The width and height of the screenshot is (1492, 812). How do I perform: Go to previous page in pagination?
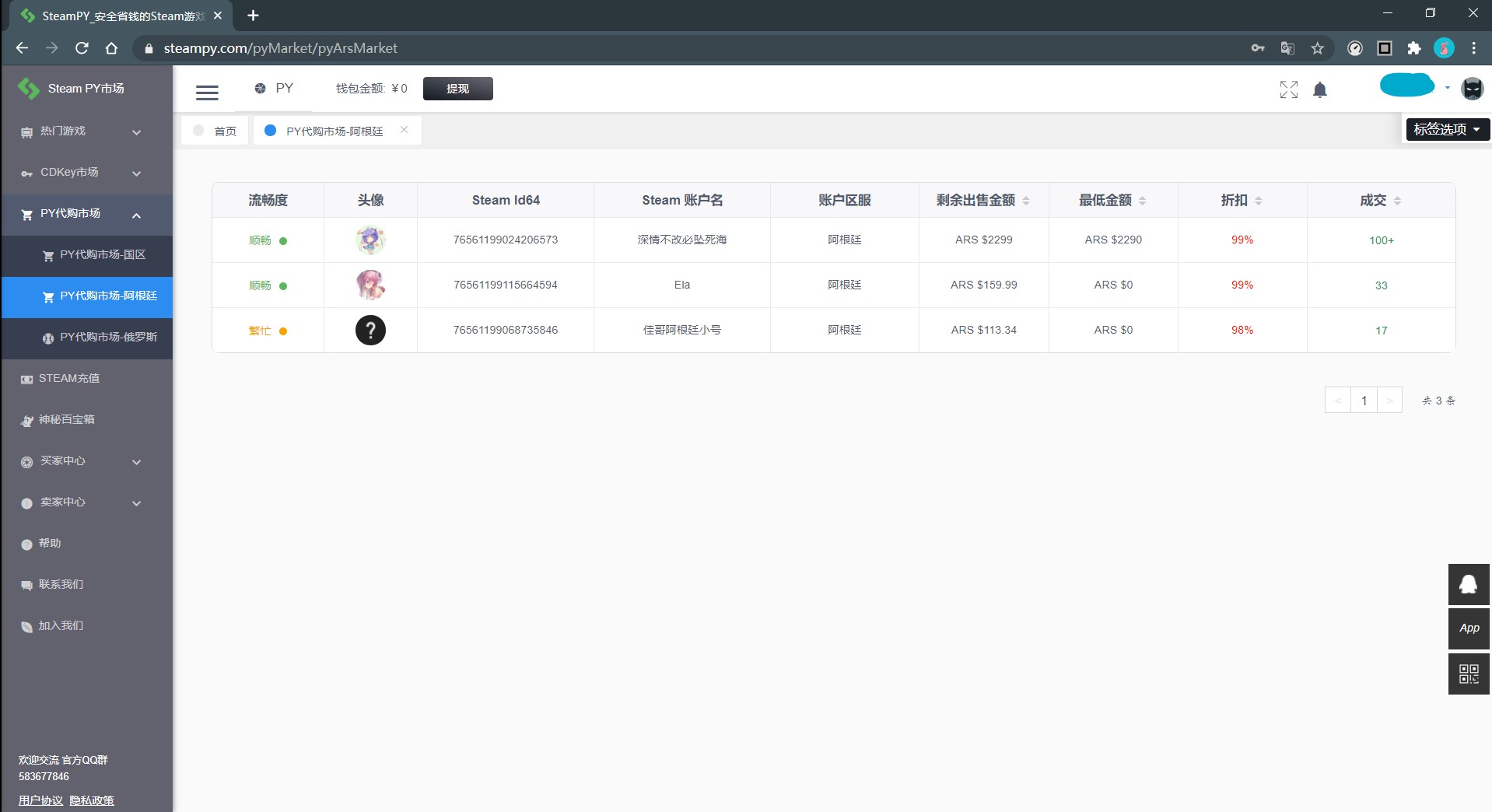[x=1338, y=401]
